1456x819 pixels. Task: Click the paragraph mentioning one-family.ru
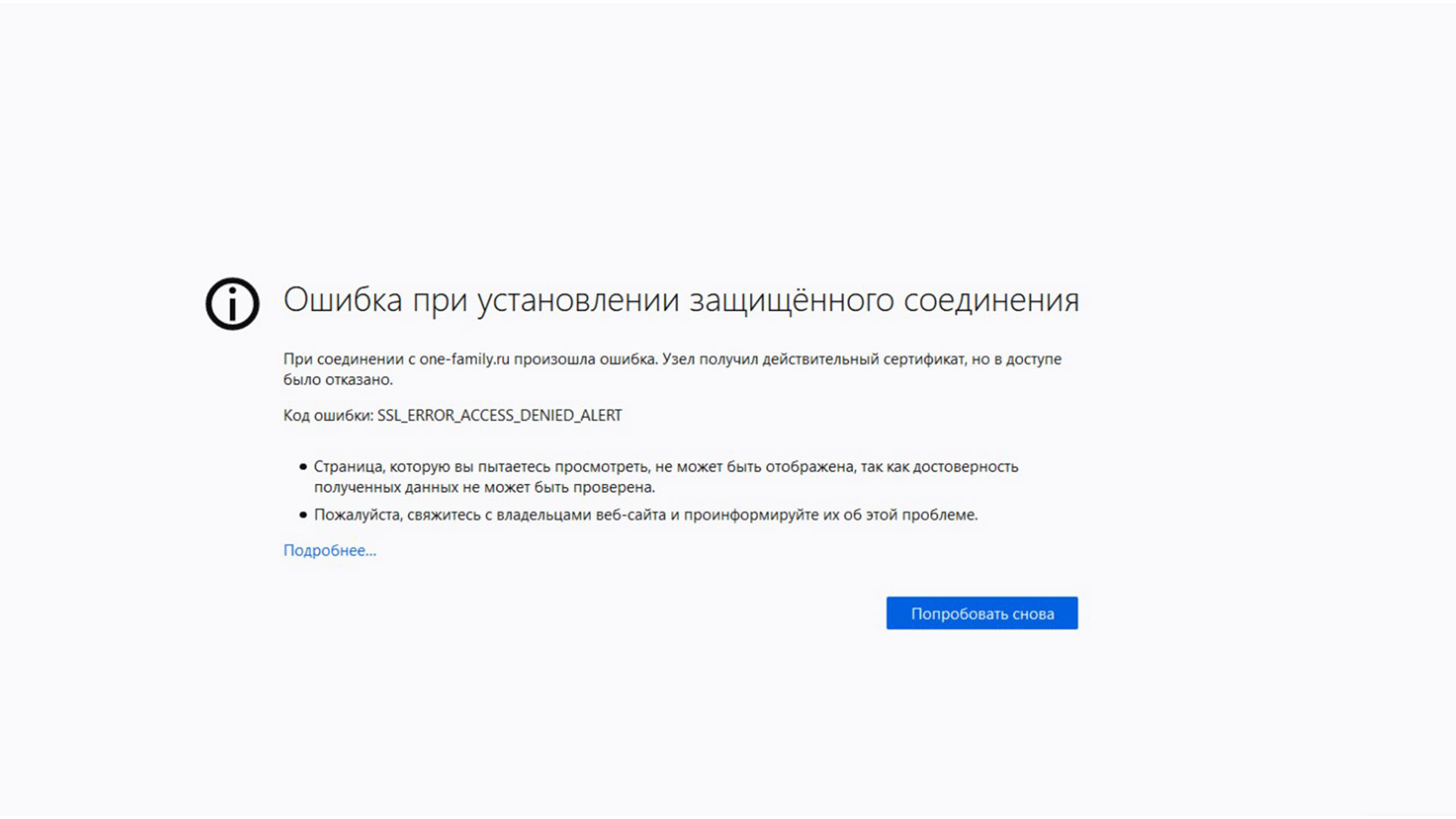coord(673,369)
